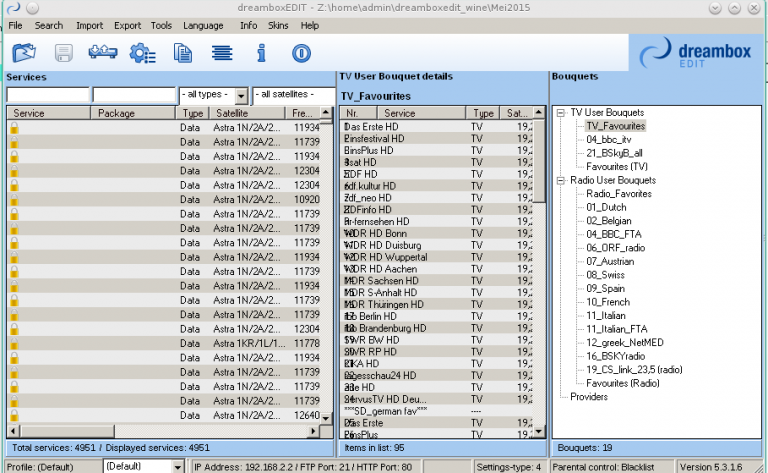This screenshot has height=473, width=768.
Task: Click the Open folder toolbar icon
Action: pos(23,53)
